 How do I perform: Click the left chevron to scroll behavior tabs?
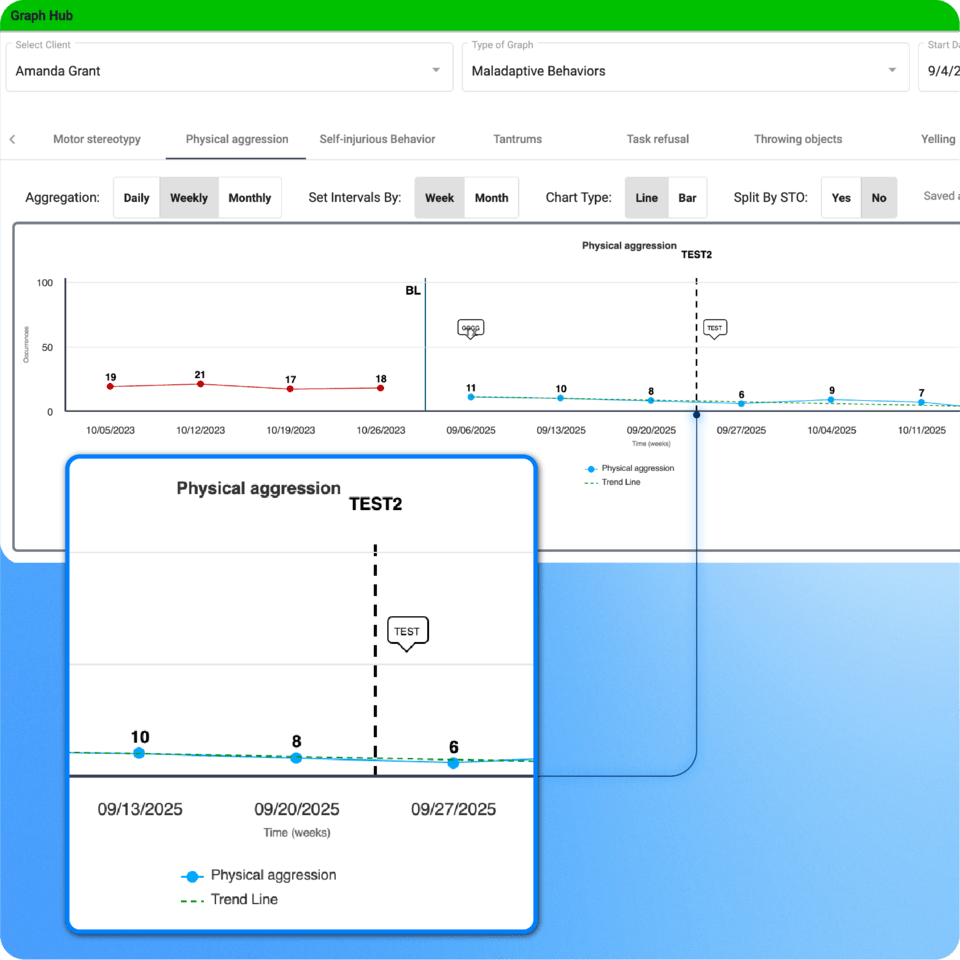(x=12, y=139)
